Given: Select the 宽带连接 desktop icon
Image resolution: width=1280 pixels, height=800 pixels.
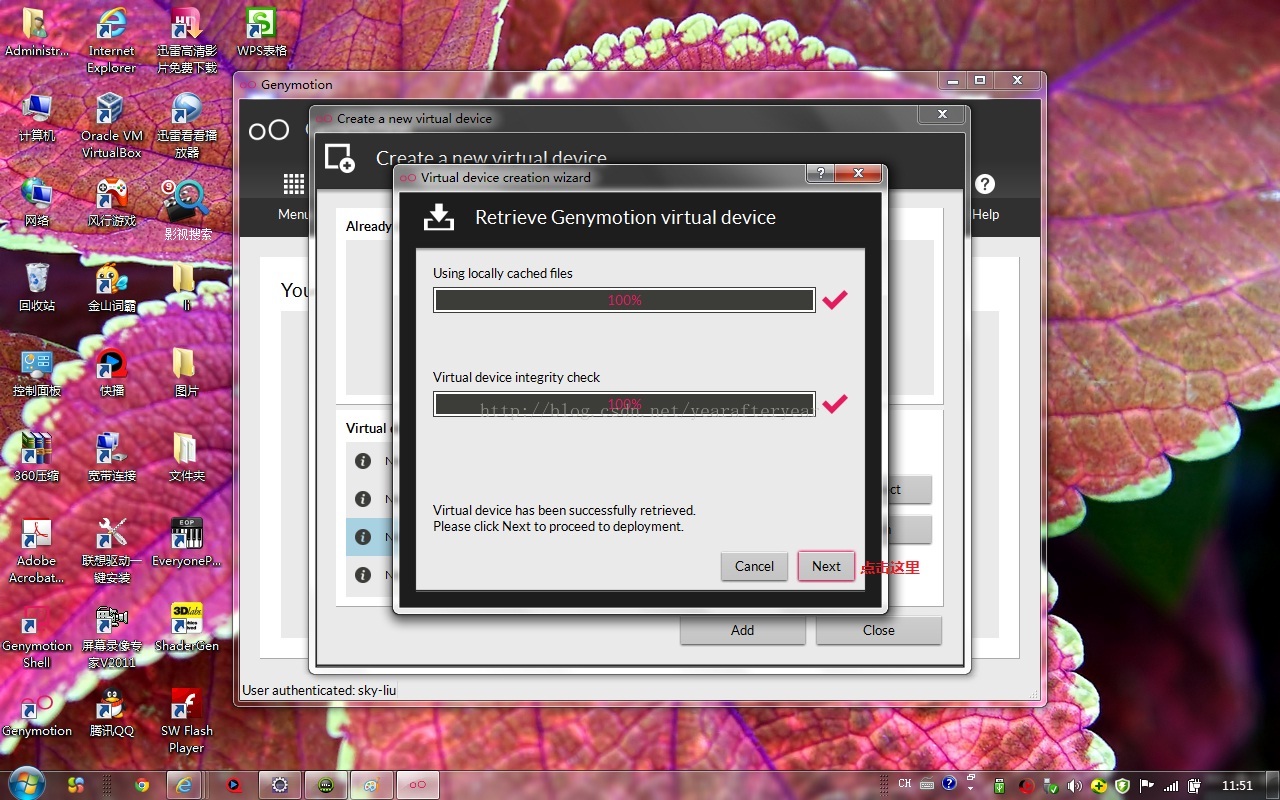Looking at the screenshot, I should click(x=111, y=458).
